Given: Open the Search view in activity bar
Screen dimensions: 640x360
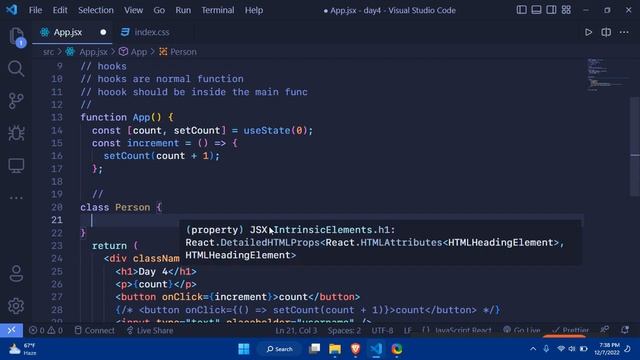Looking at the screenshot, I should [16, 69].
